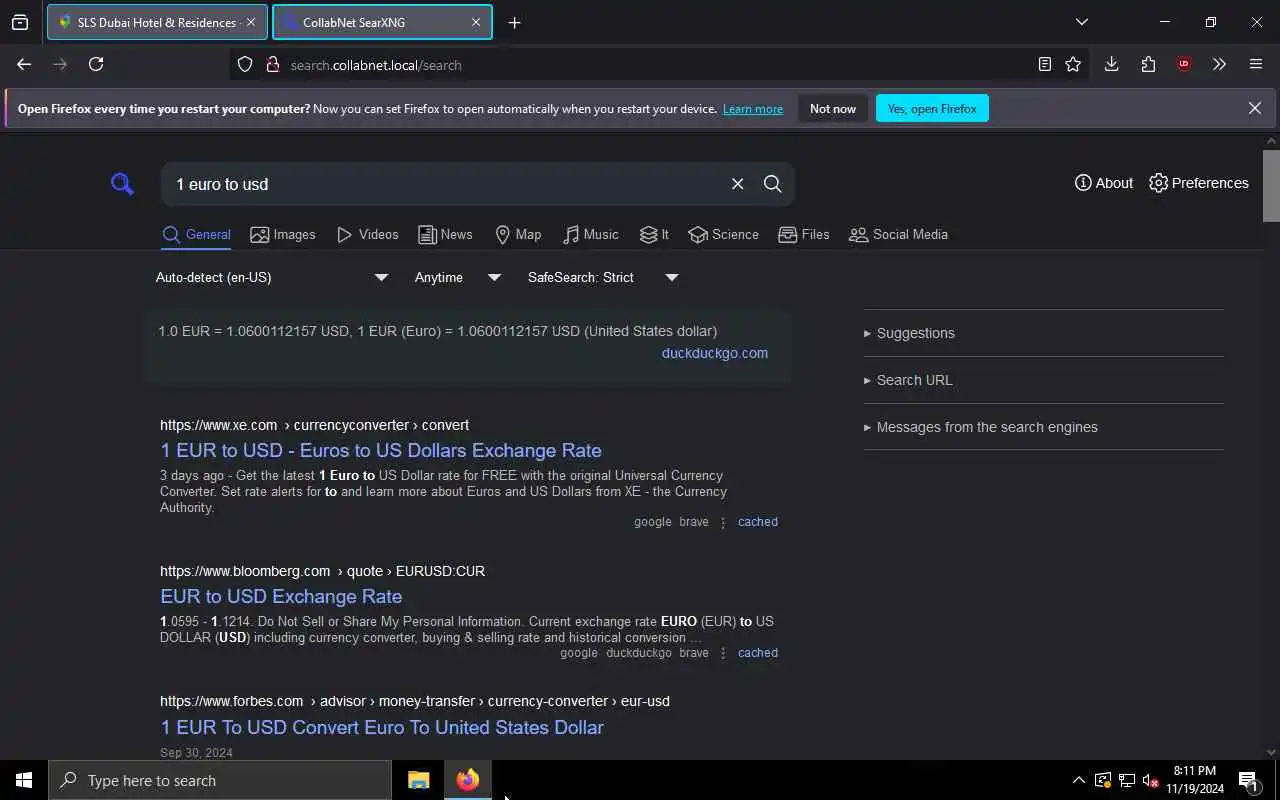1280x800 pixels.
Task: List all tabs dropdown arrow
Action: [x=1081, y=22]
